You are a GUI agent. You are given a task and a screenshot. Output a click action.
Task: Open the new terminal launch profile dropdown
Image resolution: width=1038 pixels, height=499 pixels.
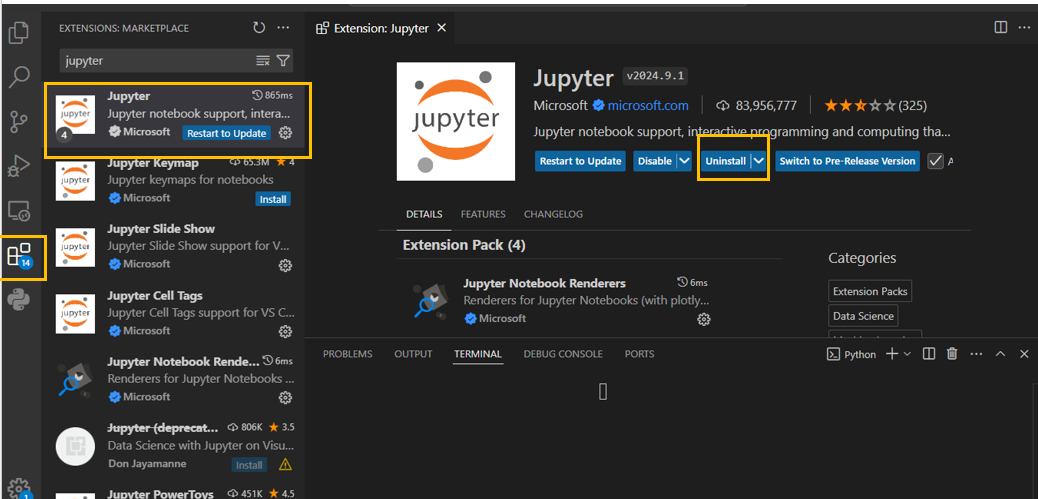point(908,354)
